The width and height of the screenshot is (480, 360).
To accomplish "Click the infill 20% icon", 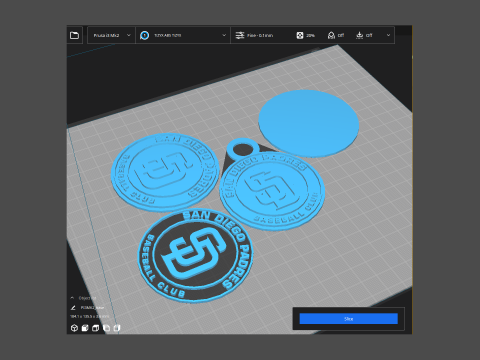I will pyautogui.click(x=300, y=35).
